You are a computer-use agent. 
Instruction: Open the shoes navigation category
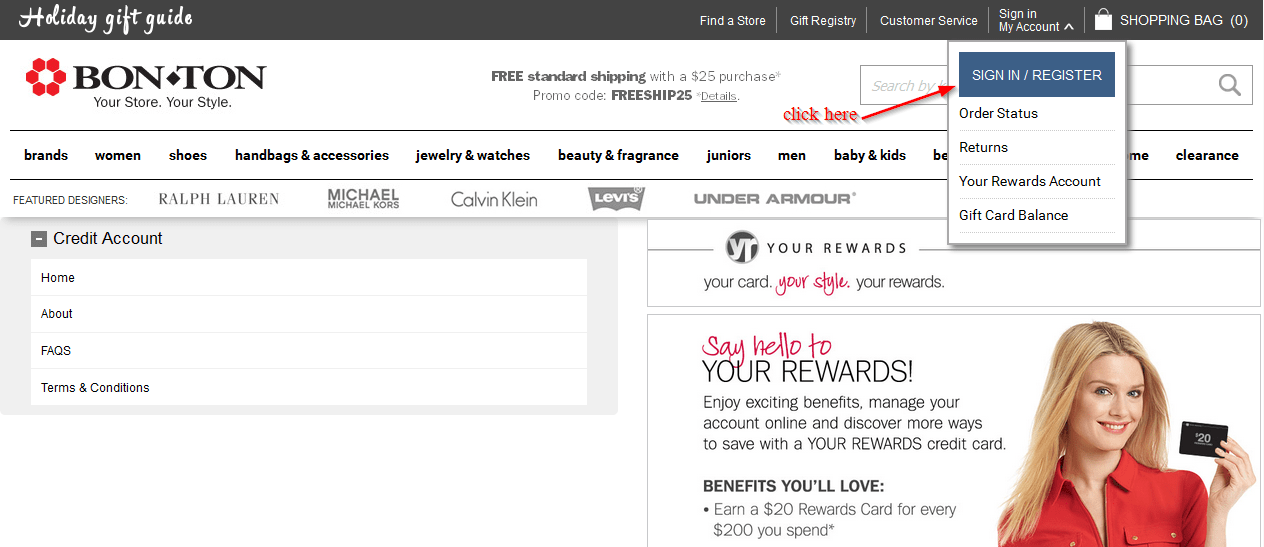pyautogui.click(x=188, y=155)
